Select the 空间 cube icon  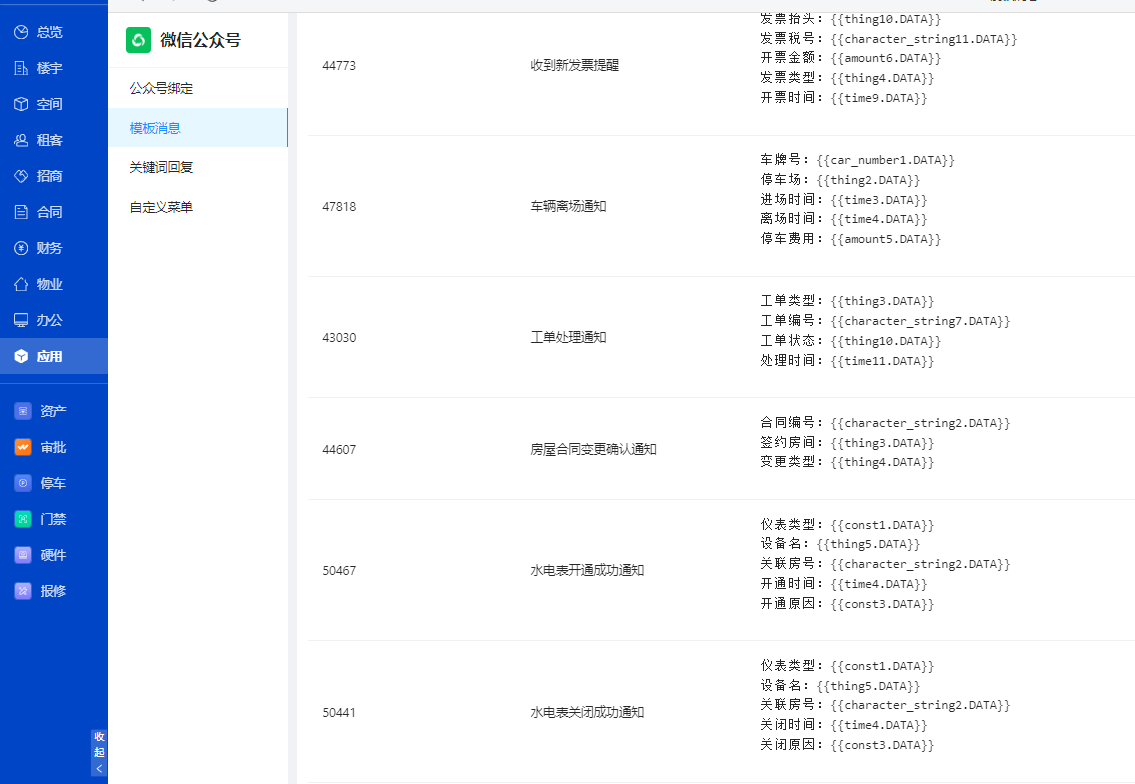pos(21,104)
